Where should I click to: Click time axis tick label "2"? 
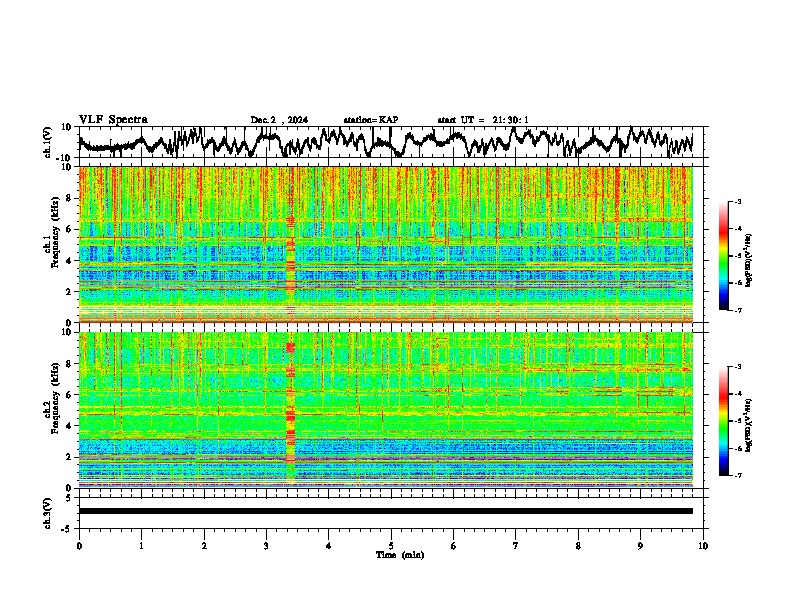click(204, 546)
